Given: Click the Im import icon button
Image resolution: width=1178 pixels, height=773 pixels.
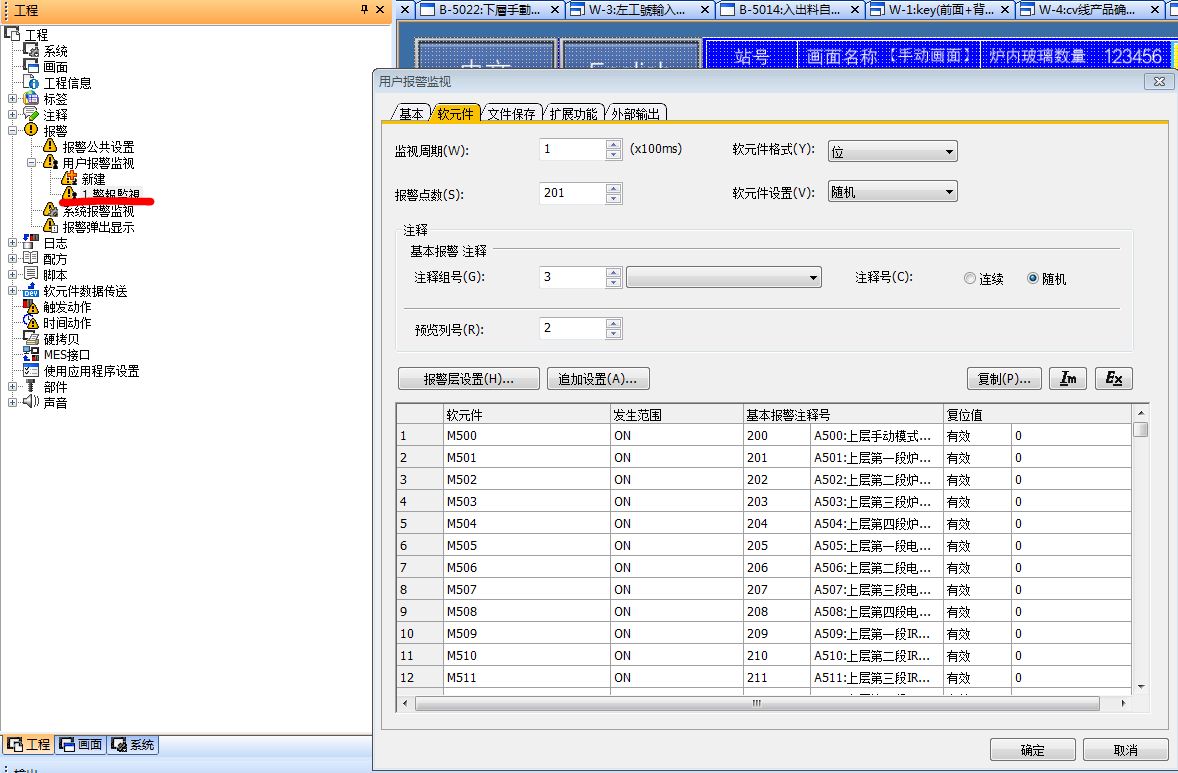Looking at the screenshot, I should pos(1069,379).
